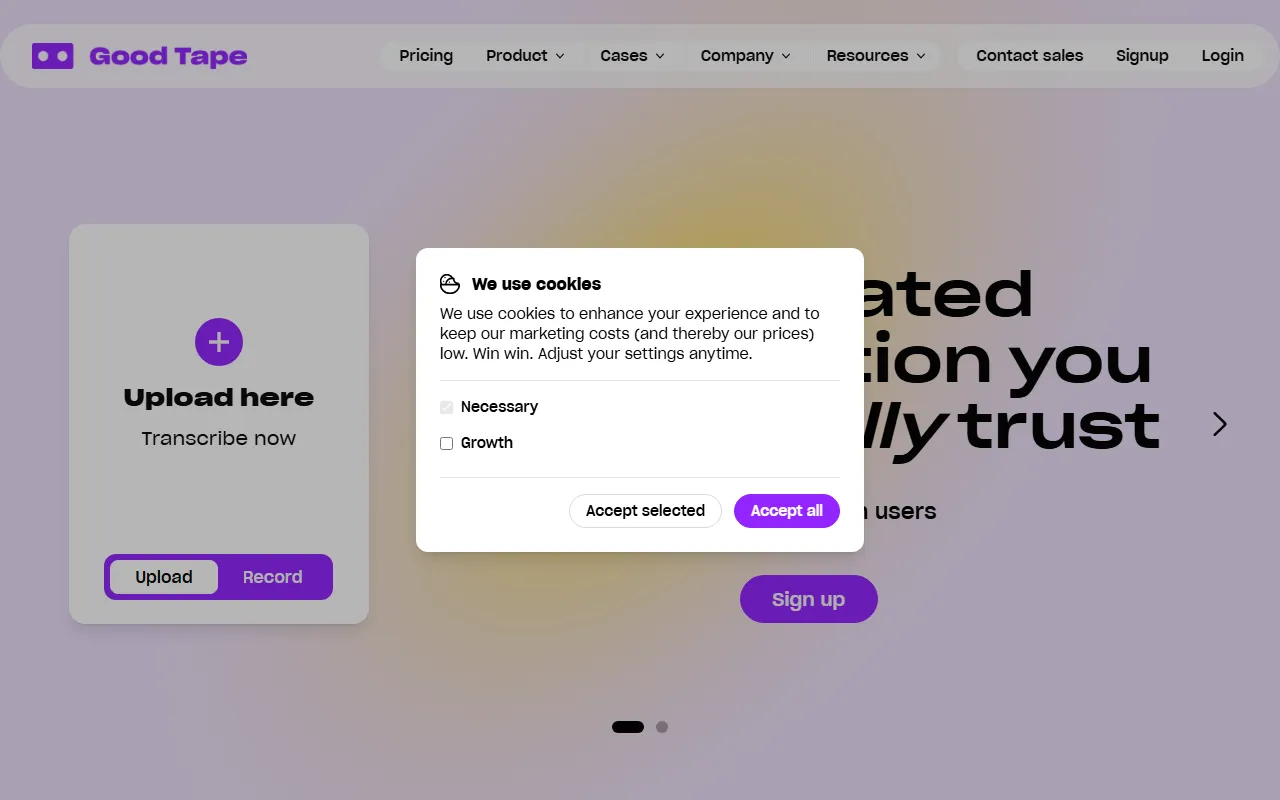Open the Company dropdown menu
The image size is (1280, 800).
point(746,56)
